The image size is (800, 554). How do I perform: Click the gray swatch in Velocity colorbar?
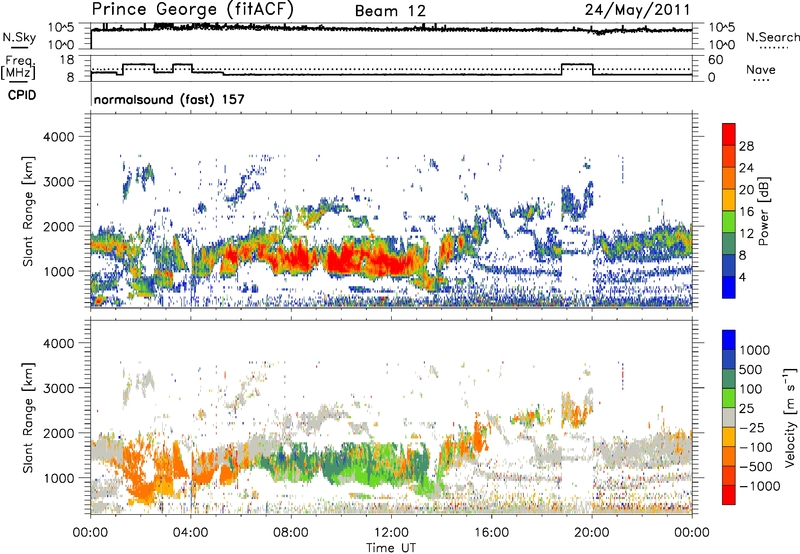[729, 417]
